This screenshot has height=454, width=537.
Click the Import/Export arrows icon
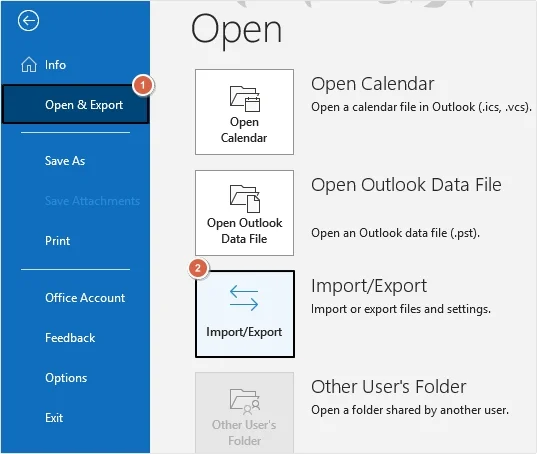[244, 298]
